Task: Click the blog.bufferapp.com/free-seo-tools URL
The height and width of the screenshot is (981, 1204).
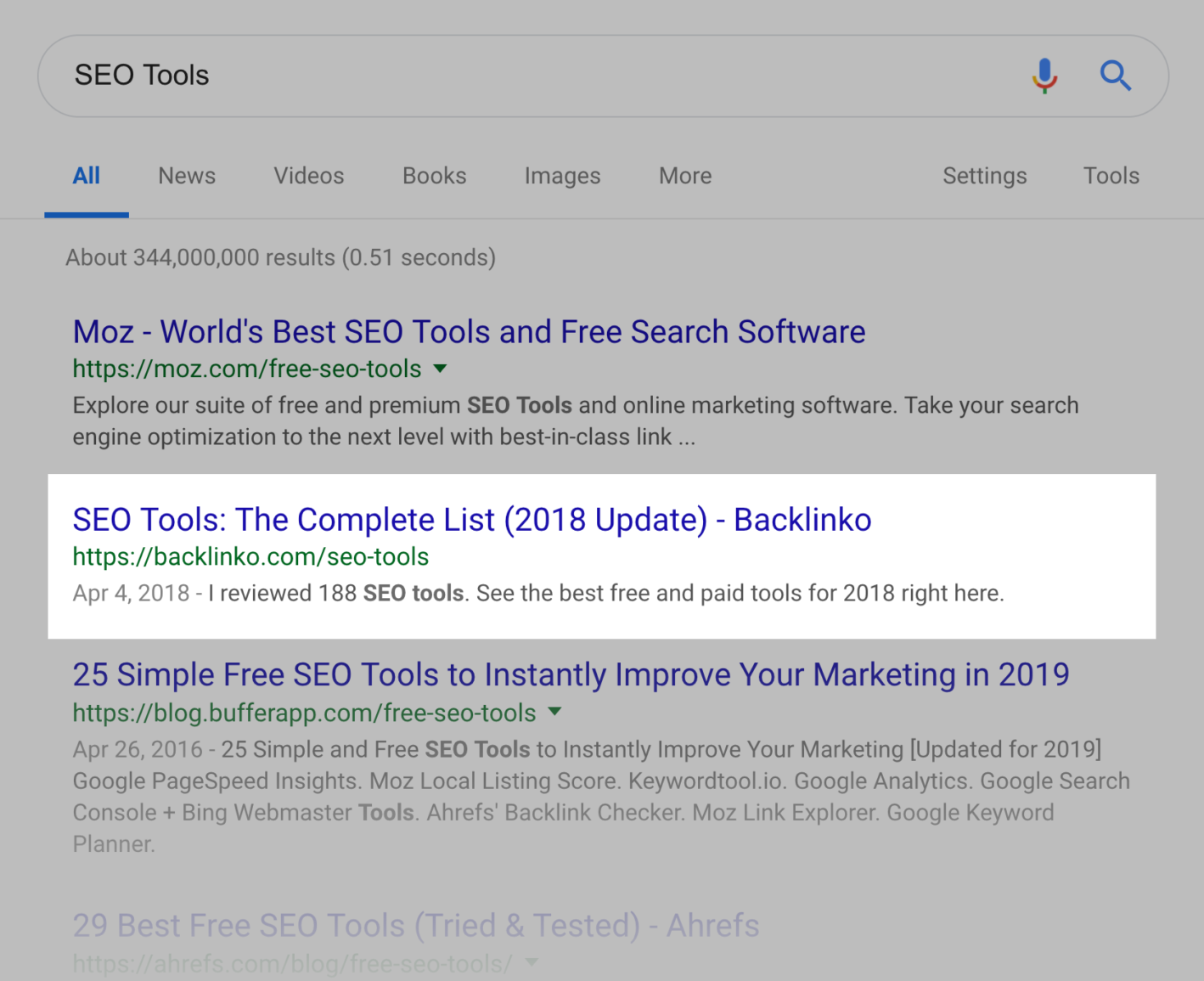Action: pyautogui.click(x=305, y=713)
